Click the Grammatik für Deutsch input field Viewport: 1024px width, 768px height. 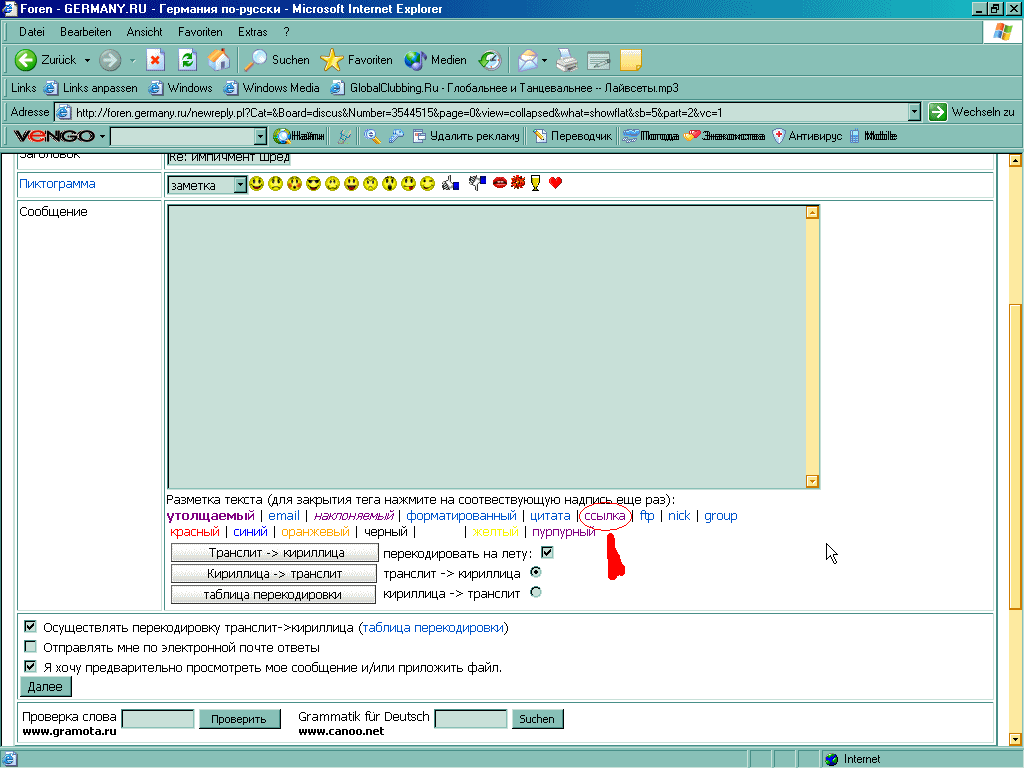point(471,719)
